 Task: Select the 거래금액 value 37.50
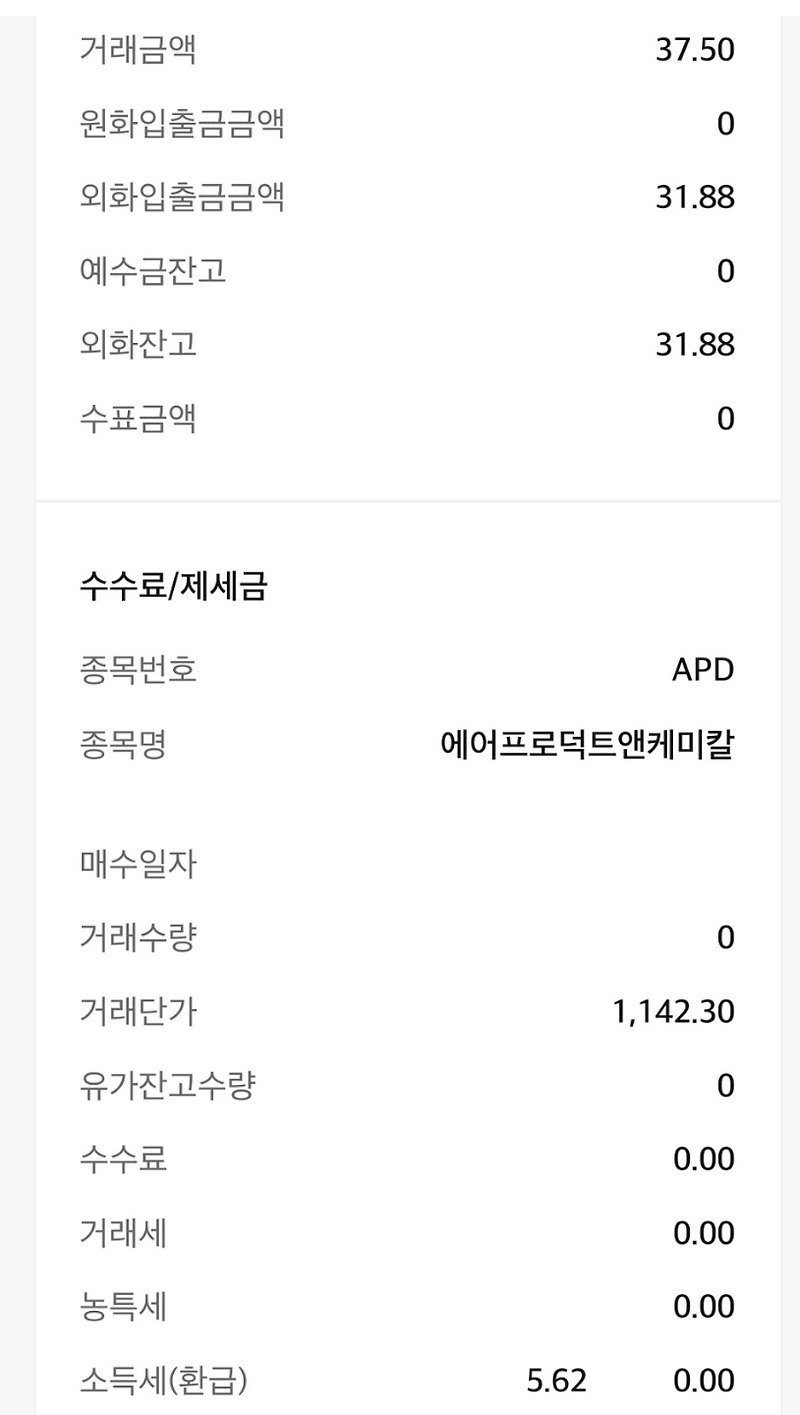coord(695,50)
